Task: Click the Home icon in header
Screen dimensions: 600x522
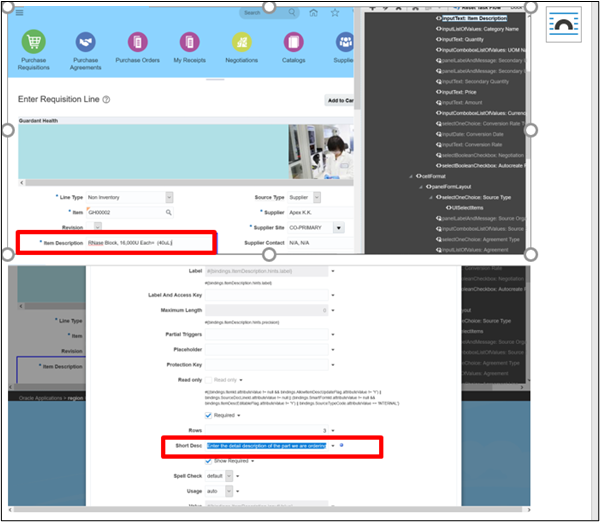Action: pos(314,13)
